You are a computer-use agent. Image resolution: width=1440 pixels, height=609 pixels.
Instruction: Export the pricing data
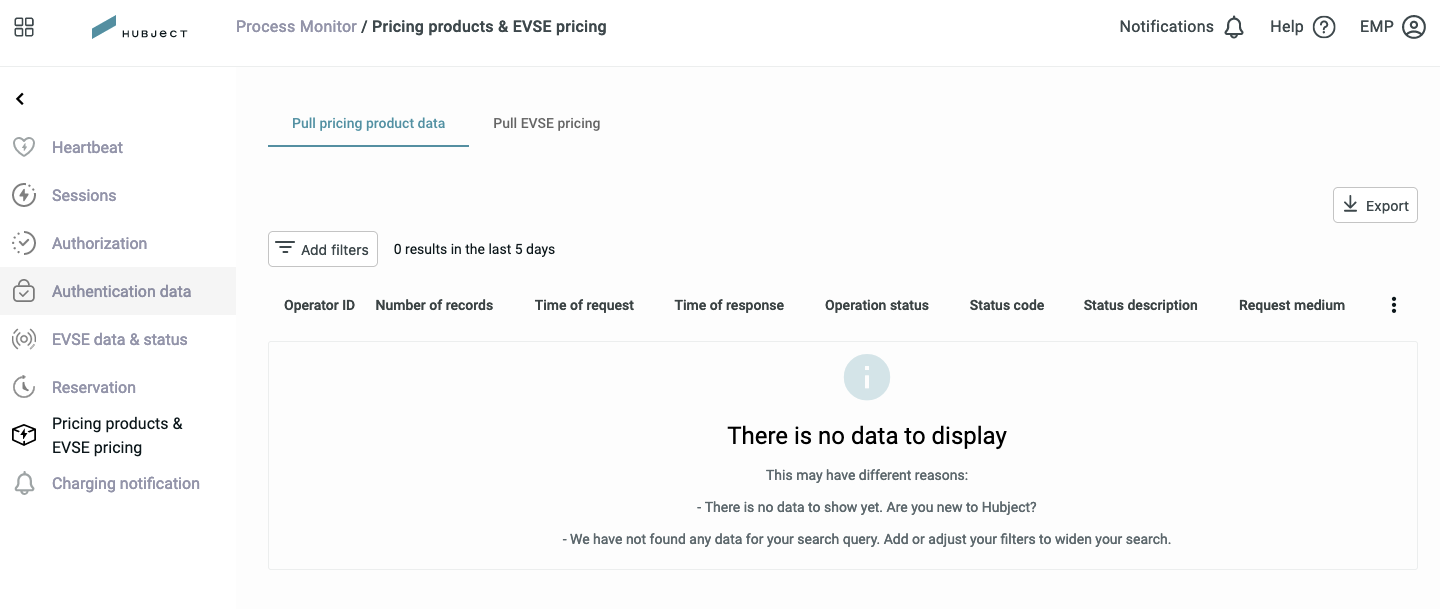1375,205
